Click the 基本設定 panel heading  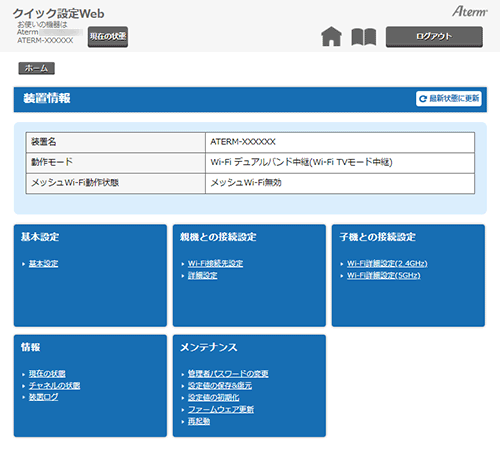(x=40, y=237)
